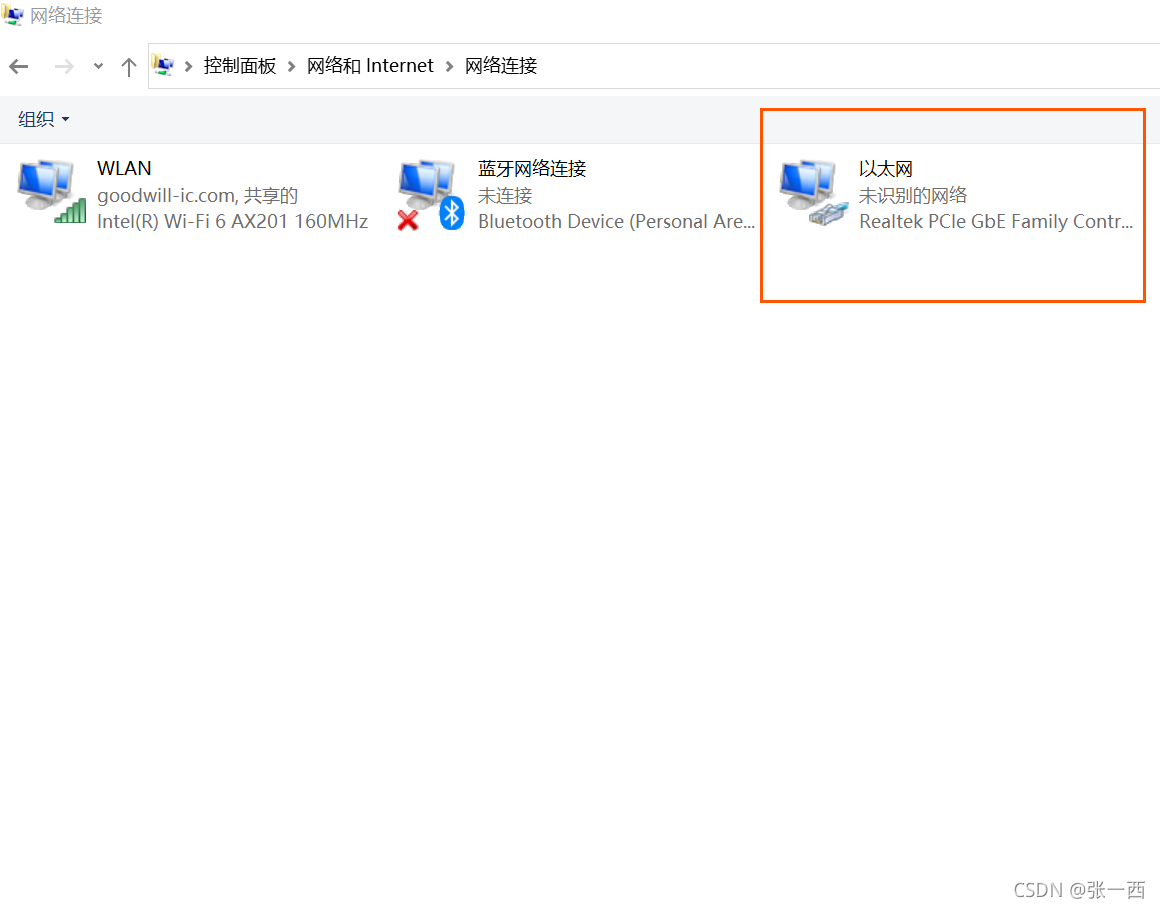
Task: Expand chevron after 网络和 Internet
Action: 449,67
